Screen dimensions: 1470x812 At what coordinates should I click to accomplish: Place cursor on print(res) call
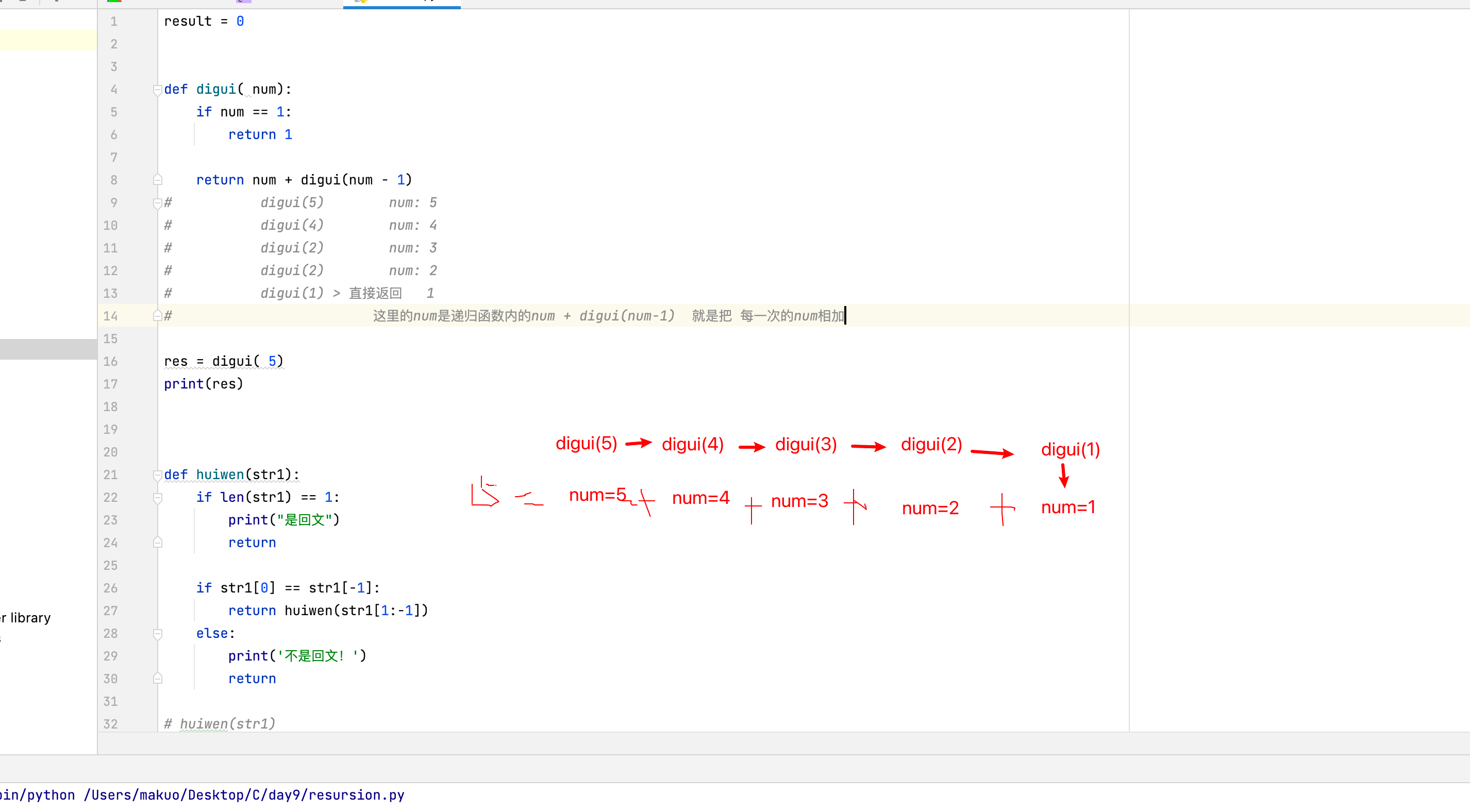point(204,384)
